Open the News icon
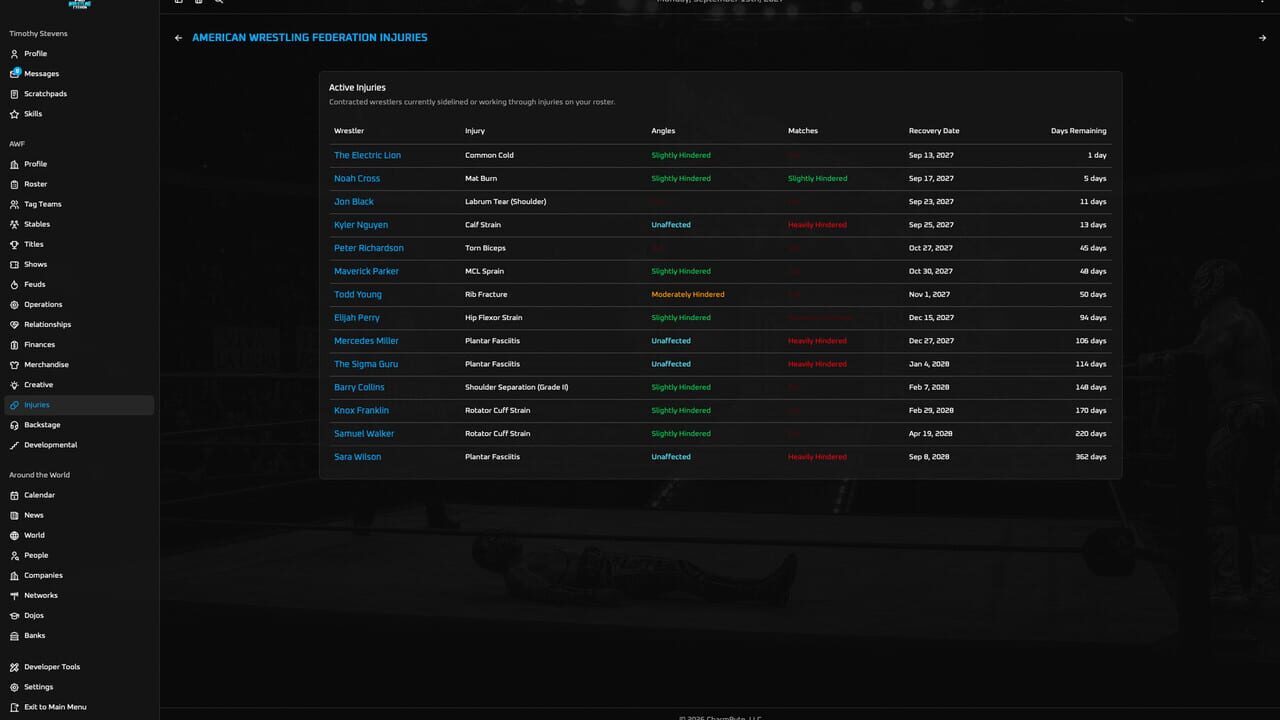This screenshot has height=720, width=1280. point(14,515)
